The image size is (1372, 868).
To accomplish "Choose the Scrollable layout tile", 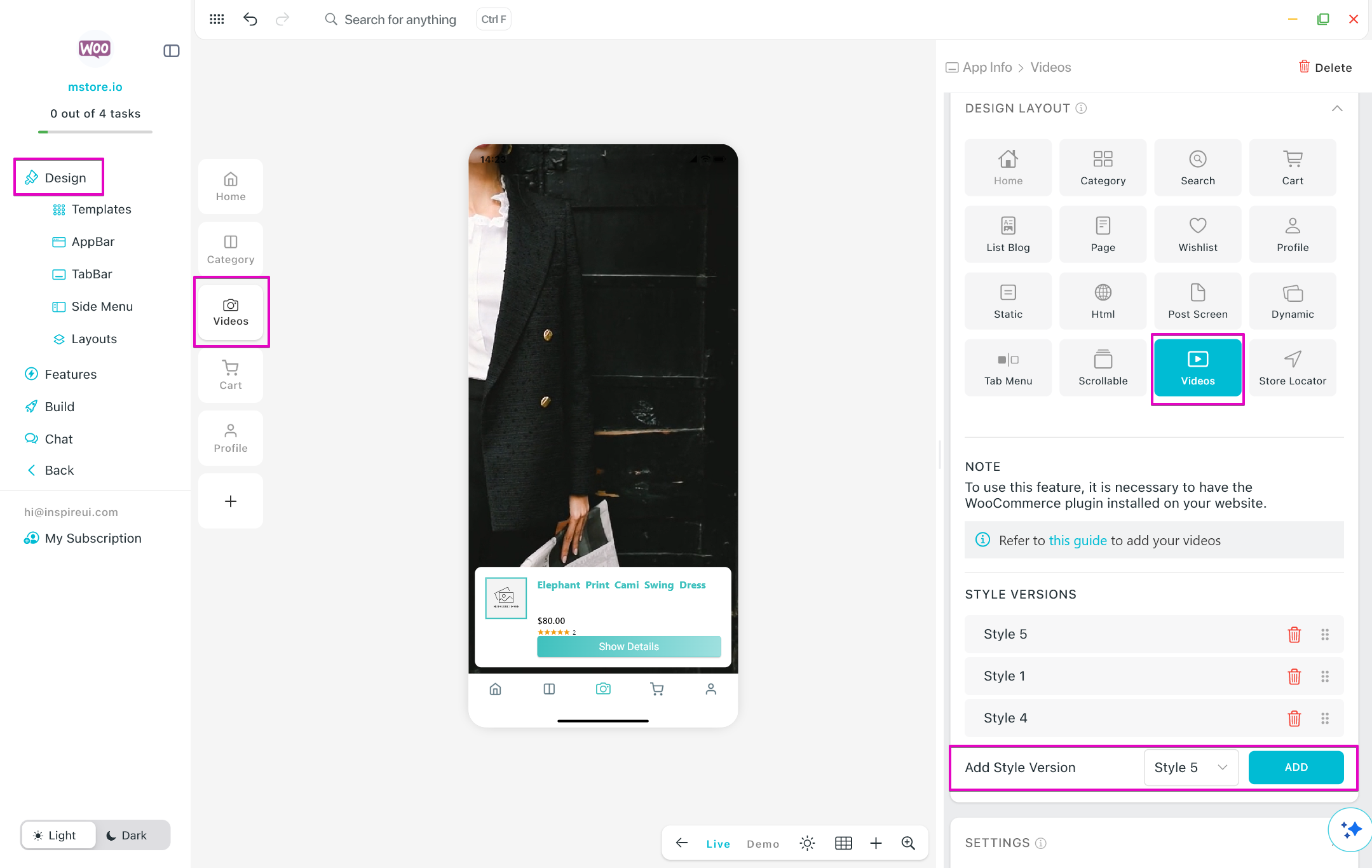I will point(1103,368).
